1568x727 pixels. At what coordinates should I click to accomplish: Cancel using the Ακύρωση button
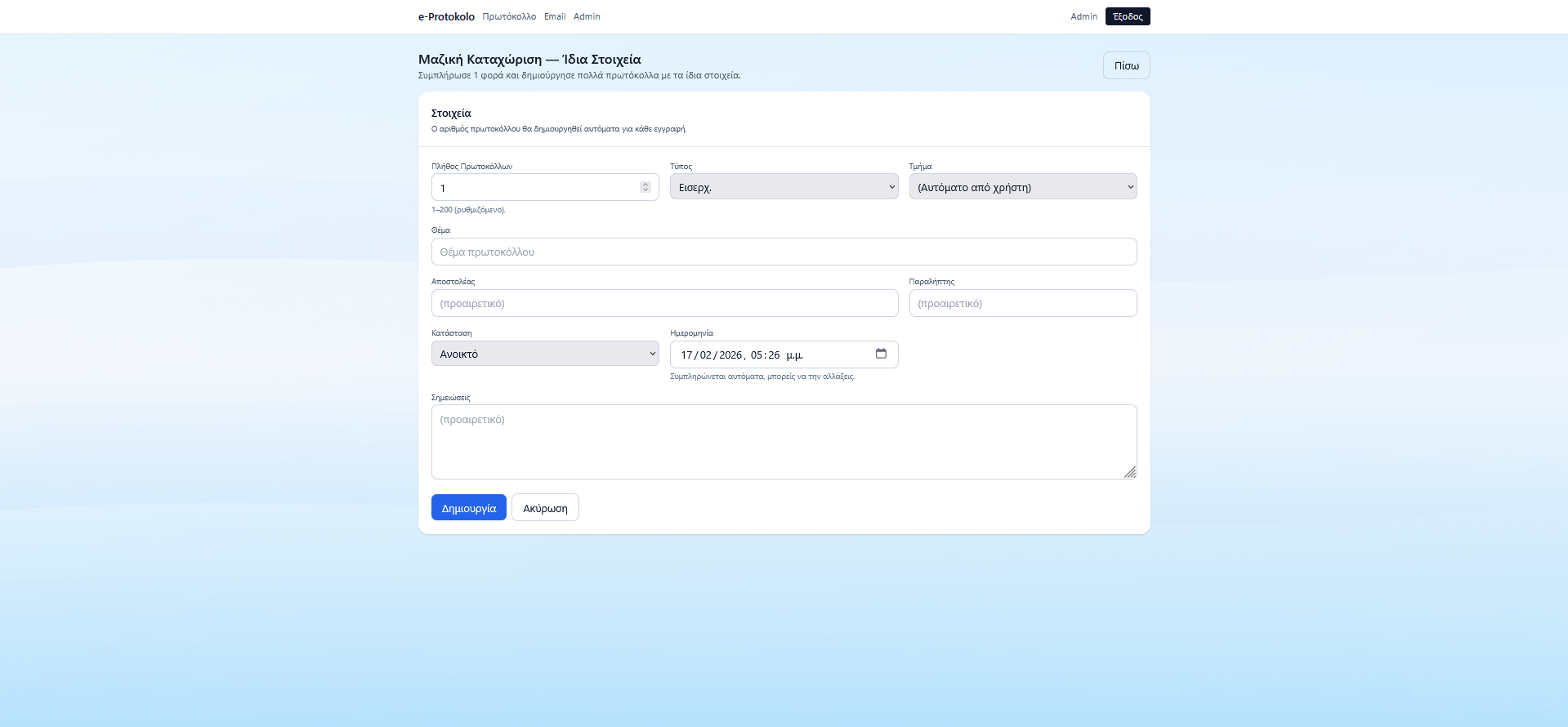(545, 507)
